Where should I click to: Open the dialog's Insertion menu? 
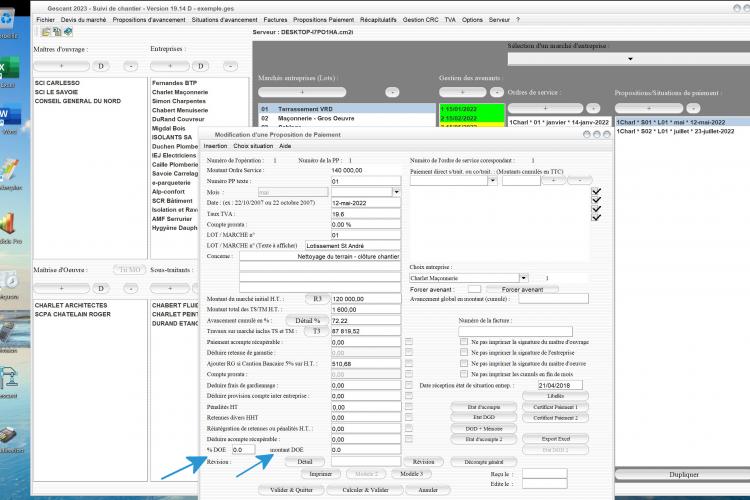[215, 146]
